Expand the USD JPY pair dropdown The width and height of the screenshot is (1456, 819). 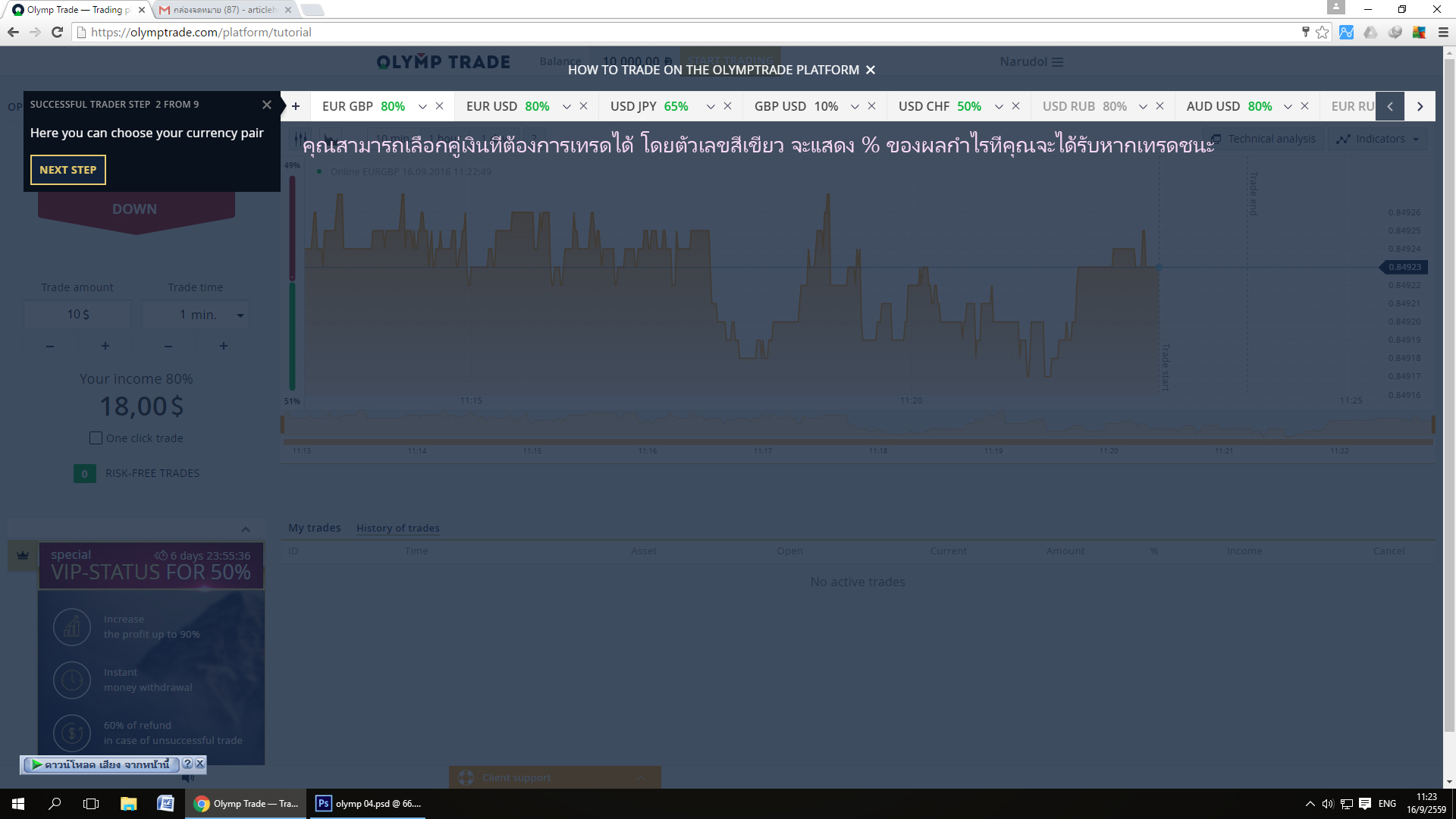pyautogui.click(x=711, y=107)
